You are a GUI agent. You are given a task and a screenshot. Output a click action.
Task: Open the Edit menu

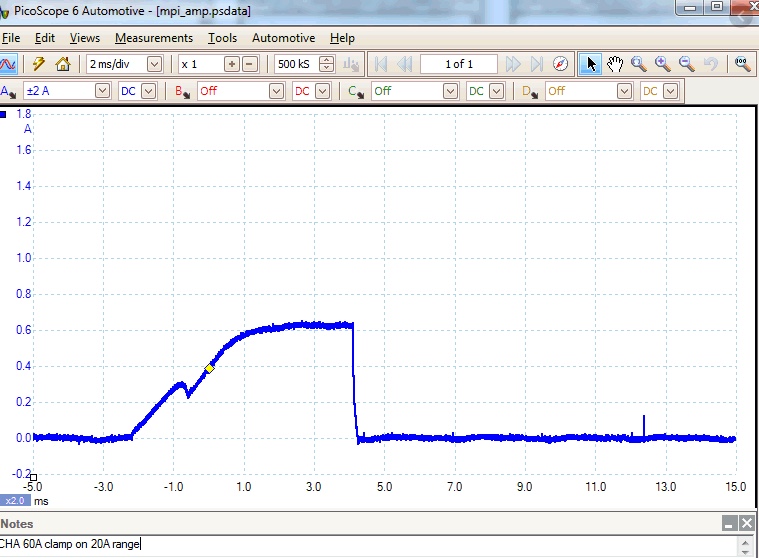[x=45, y=38]
